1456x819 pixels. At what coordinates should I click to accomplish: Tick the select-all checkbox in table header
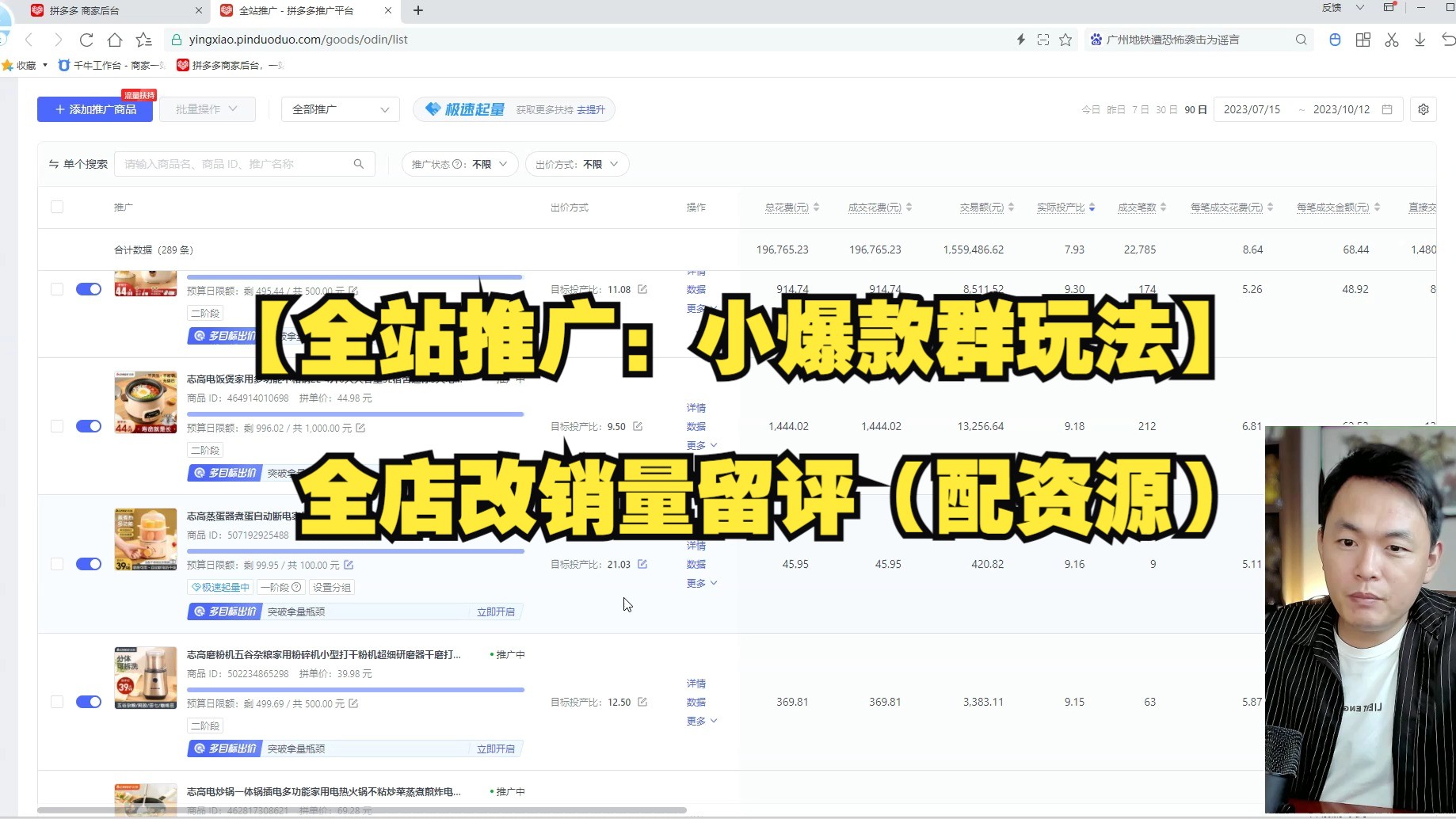pyautogui.click(x=57, y=207)
